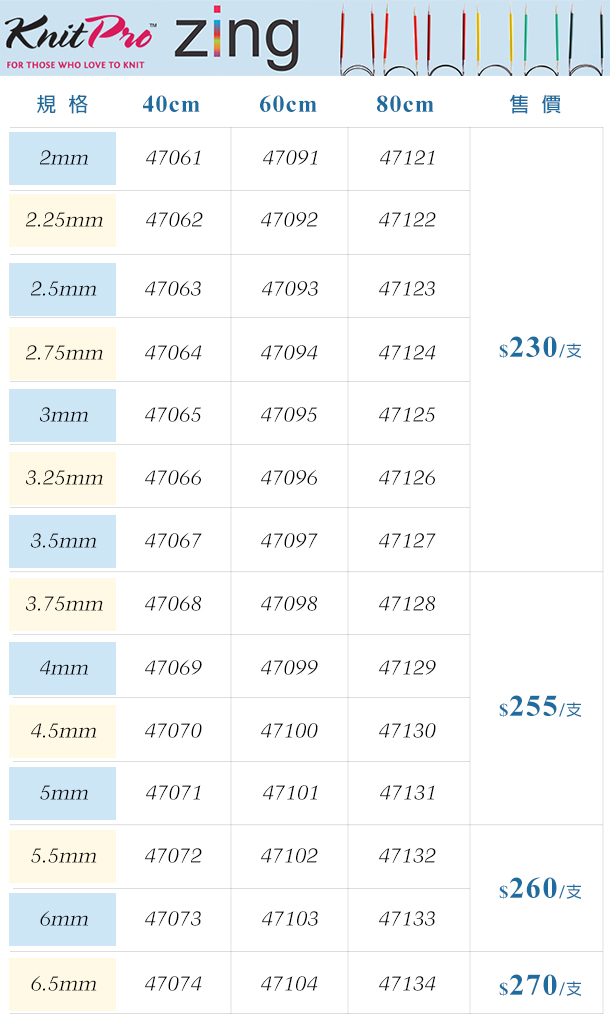
Task: Click product code 47100
Action: (289, 731)
